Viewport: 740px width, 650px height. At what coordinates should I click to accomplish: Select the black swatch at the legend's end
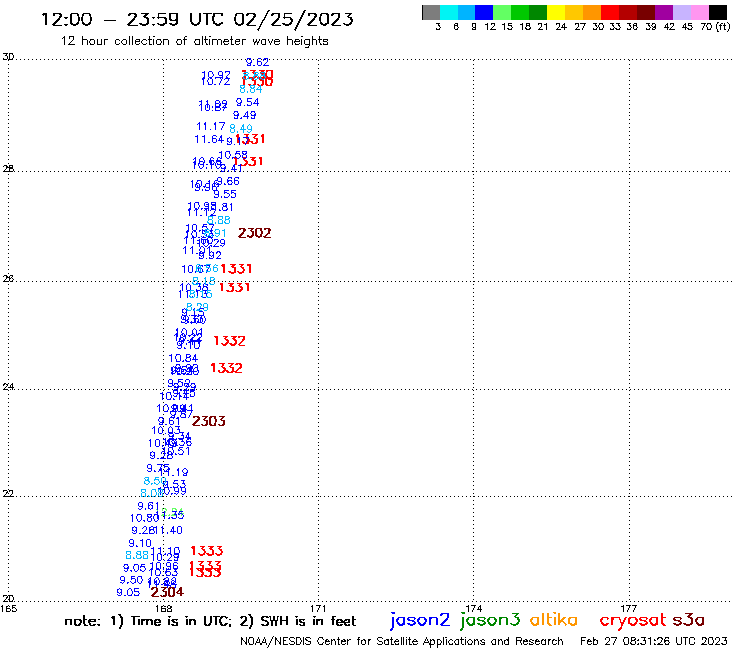tap(717, 12)
